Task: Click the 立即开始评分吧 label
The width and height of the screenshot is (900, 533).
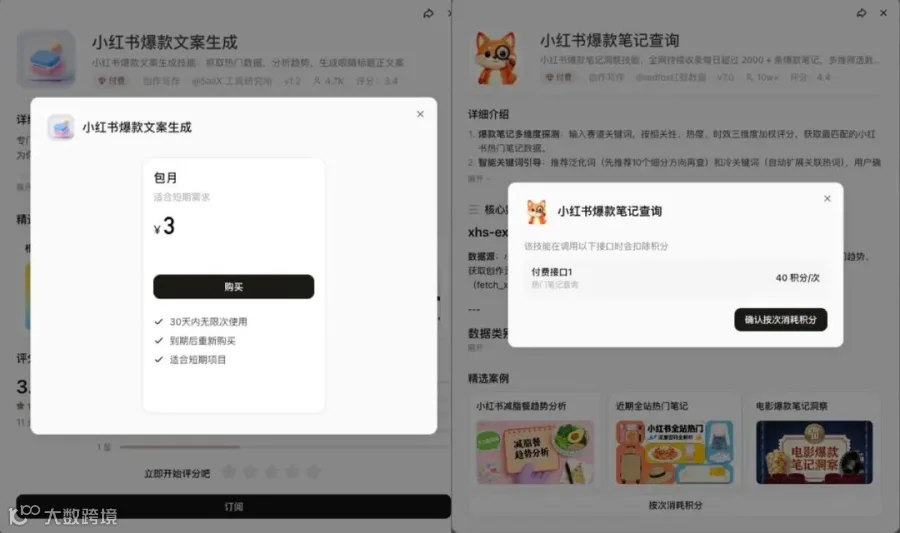Action: pyautogui.click(x=177, y=473)
